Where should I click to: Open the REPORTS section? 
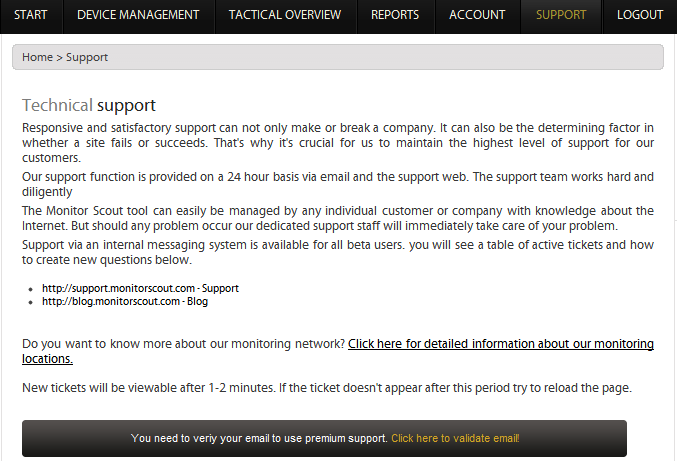click(x=395, y=15)
